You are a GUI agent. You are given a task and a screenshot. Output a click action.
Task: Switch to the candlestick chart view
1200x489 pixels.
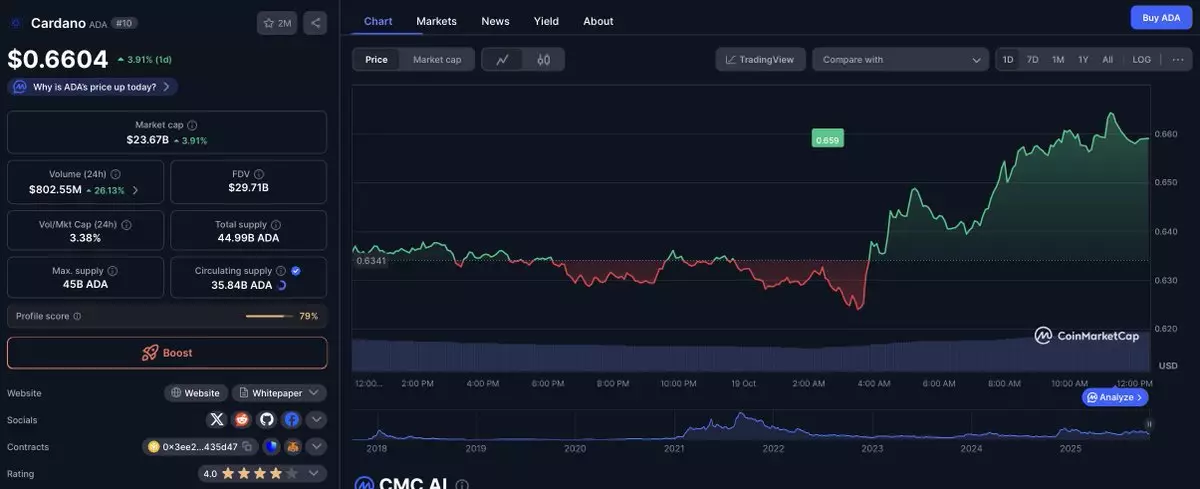point(544,60)
